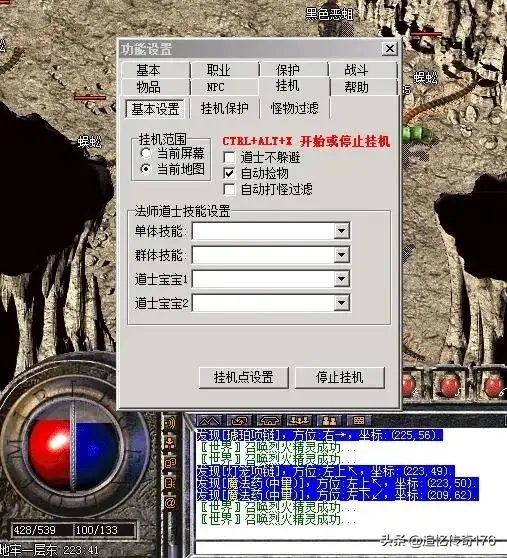Click the list icon beside chat

click(x=170, y=483)
